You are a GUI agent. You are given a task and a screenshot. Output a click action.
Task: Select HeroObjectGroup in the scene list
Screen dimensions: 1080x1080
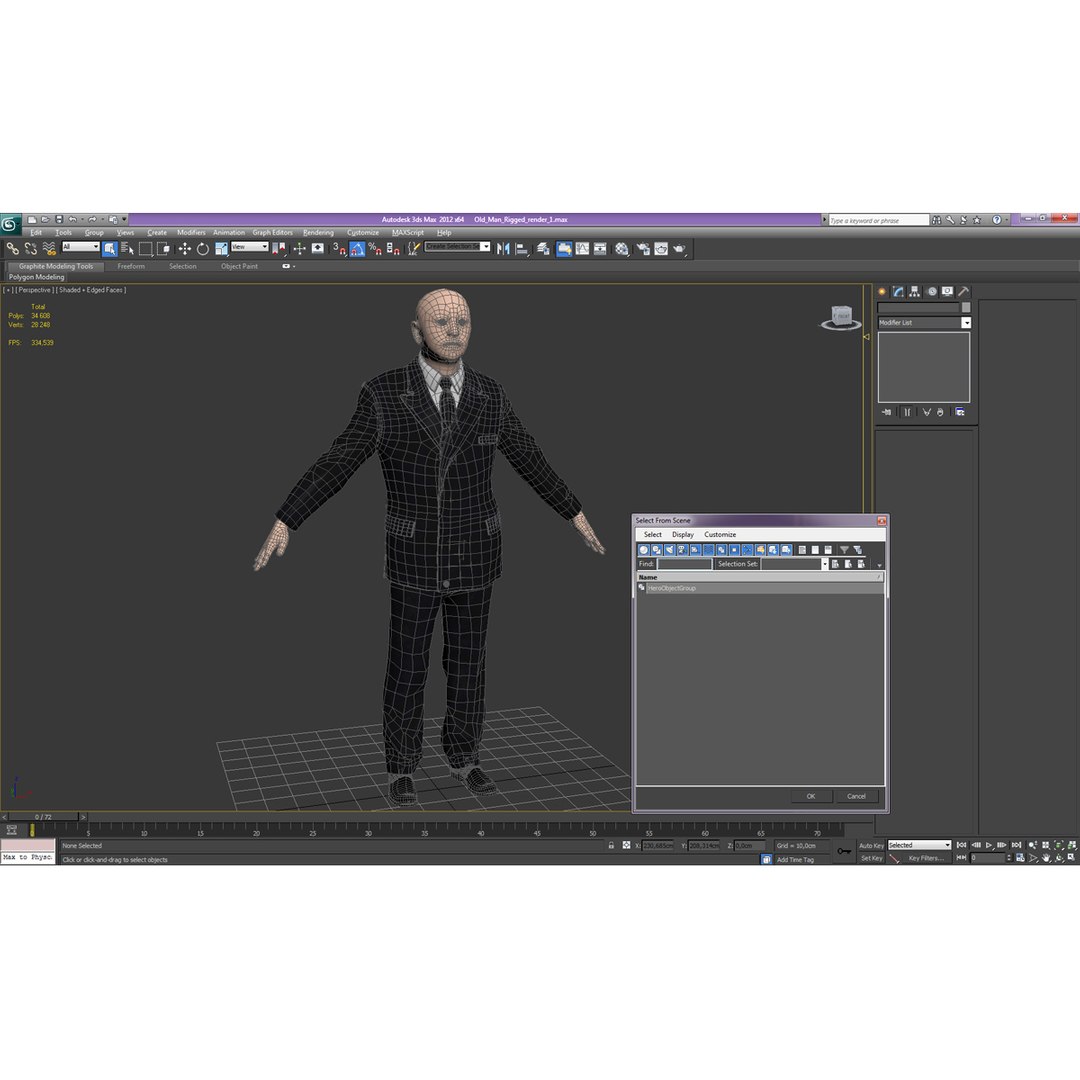760,588
